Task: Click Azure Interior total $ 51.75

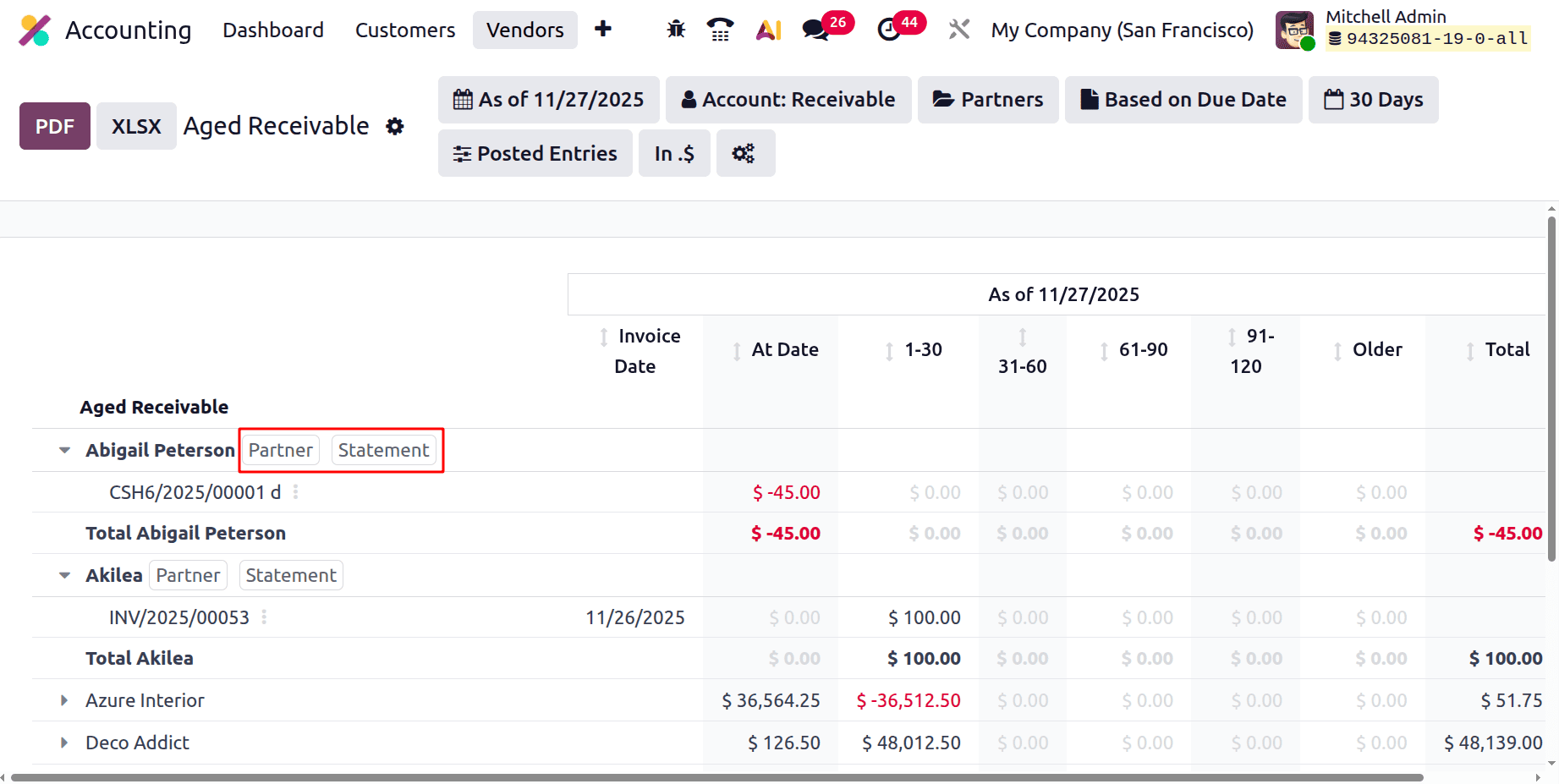Action: [x=1511, y=700]
